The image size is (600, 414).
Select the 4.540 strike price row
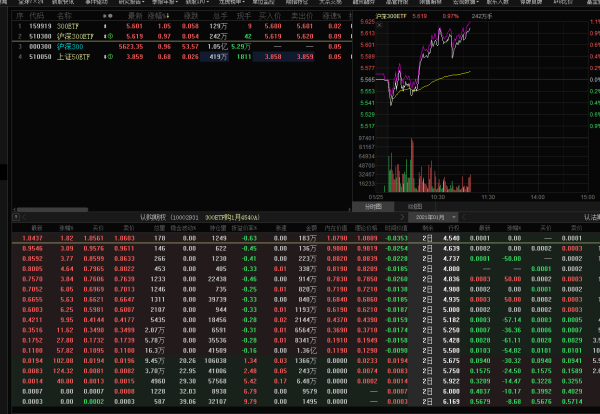[x=453, y=239]
